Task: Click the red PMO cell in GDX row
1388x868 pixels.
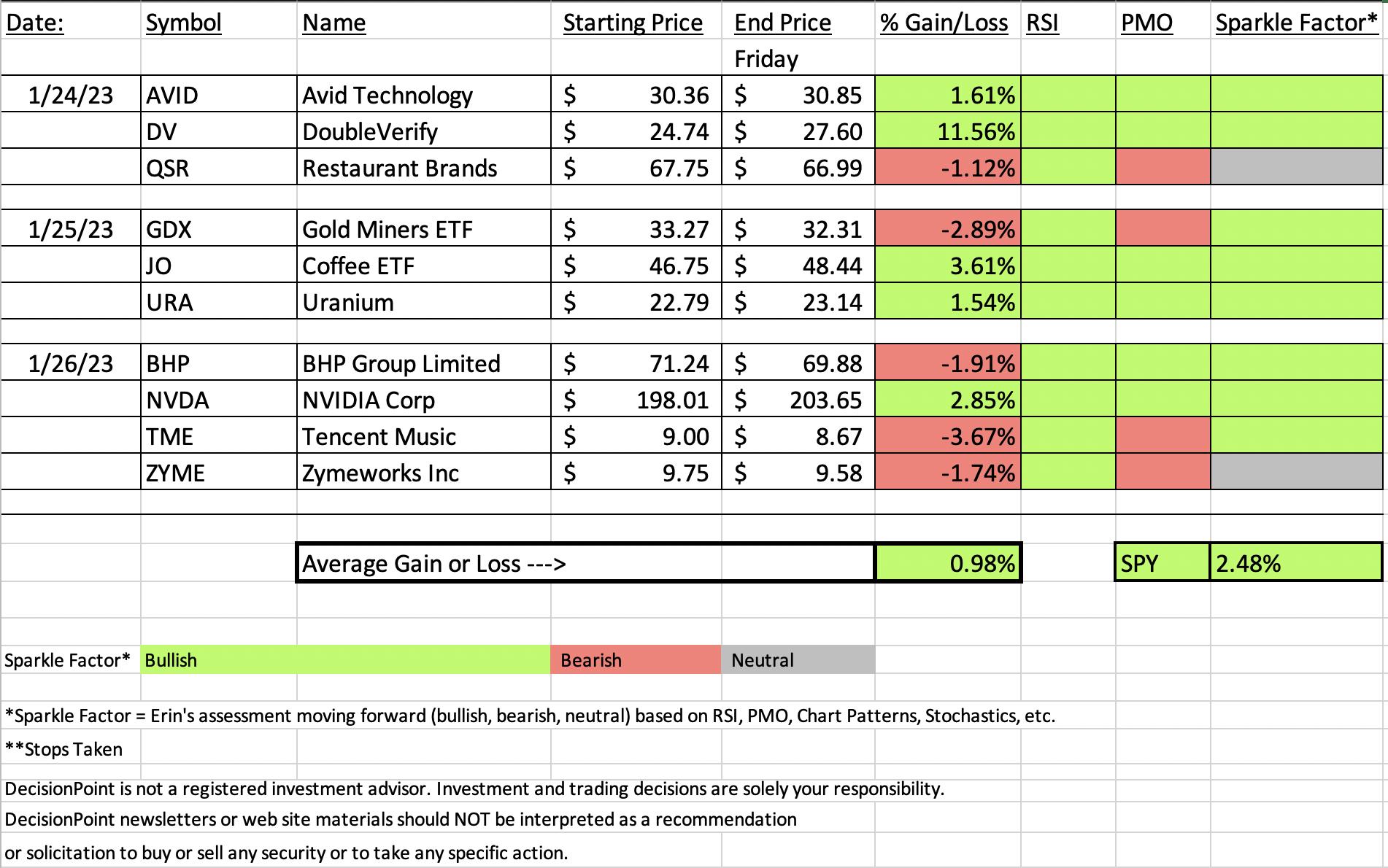Action: click(x=1163, y=229)
